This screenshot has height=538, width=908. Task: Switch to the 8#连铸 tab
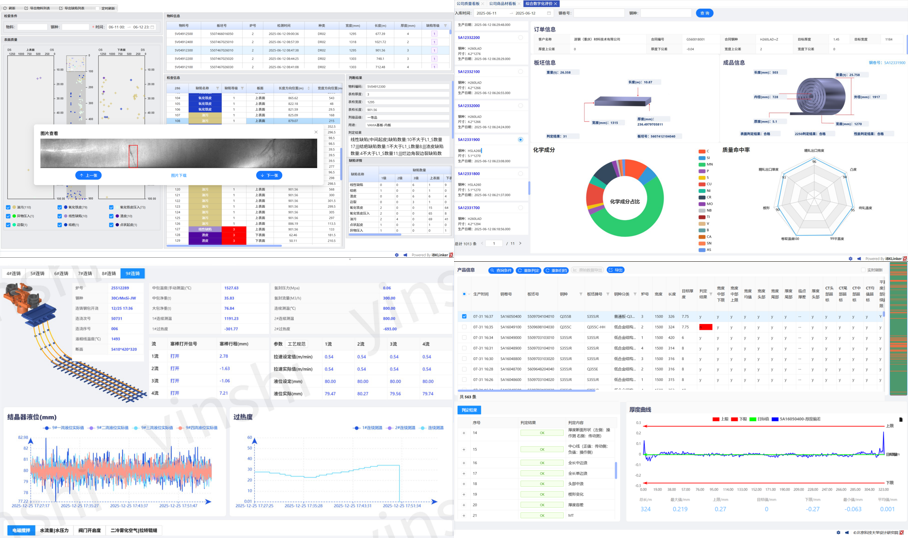point(109,273)
